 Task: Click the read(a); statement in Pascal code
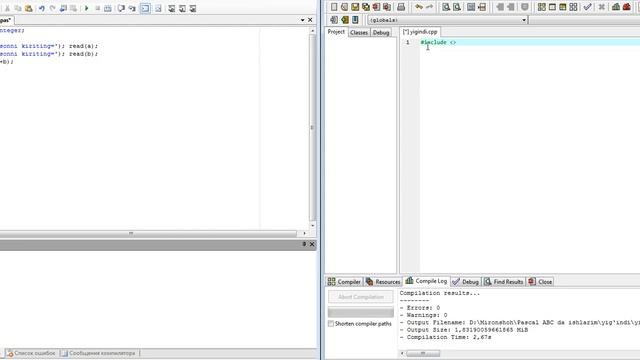(83, 46)
